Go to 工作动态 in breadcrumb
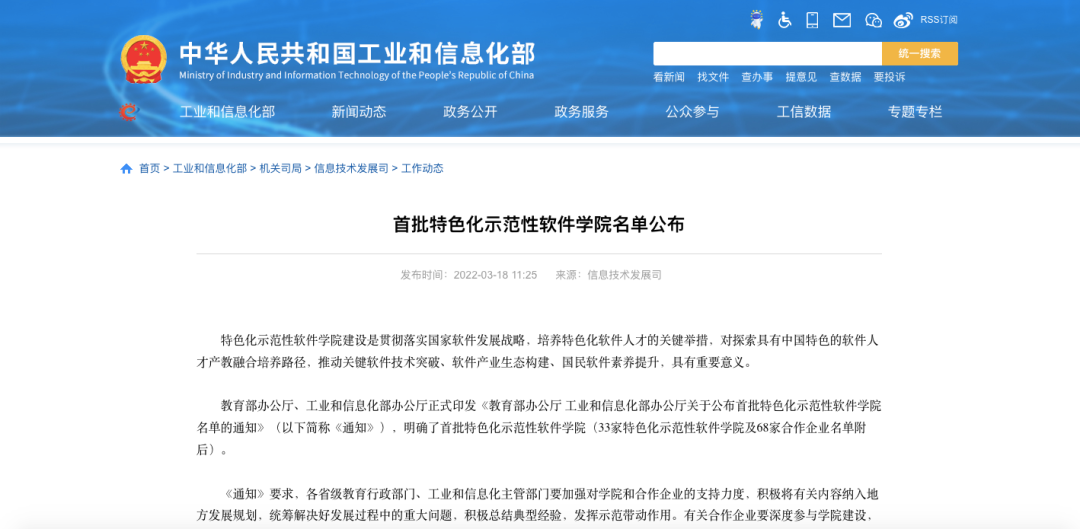Screen dimensions: 1080x529 coord(422,169)
